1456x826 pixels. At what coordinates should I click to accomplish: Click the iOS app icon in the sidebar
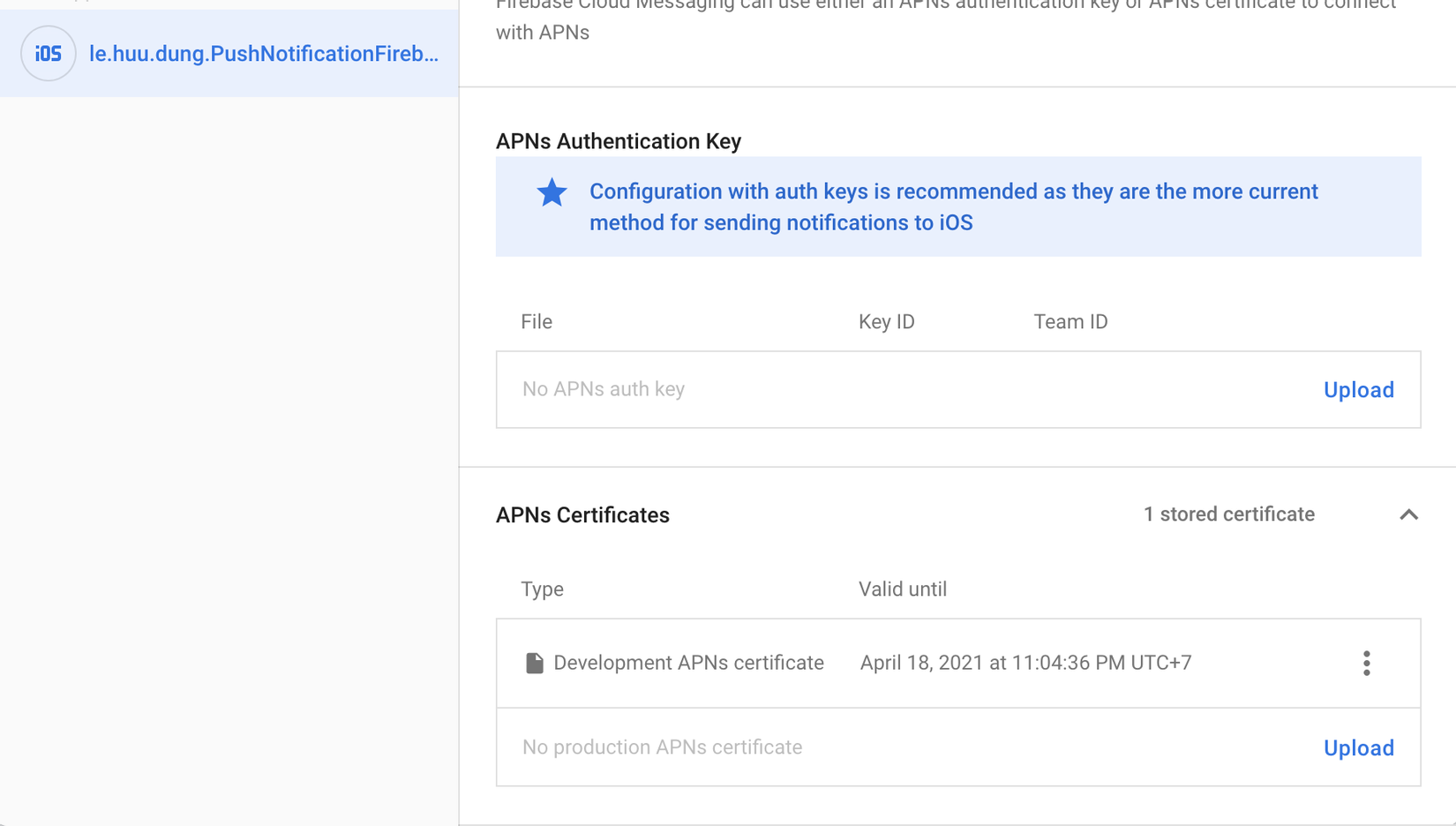pyautogui.click(x=49, y=54)
